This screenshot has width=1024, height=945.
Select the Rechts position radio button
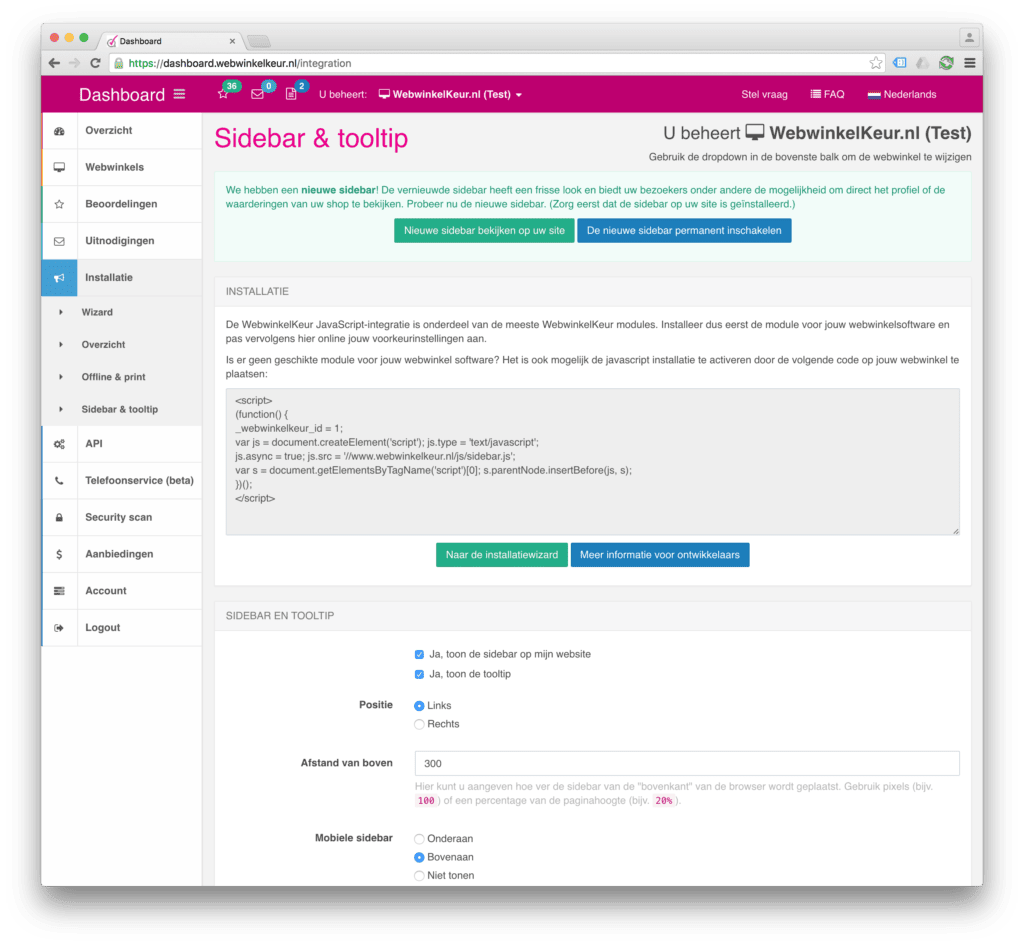(x=420, y=724)
